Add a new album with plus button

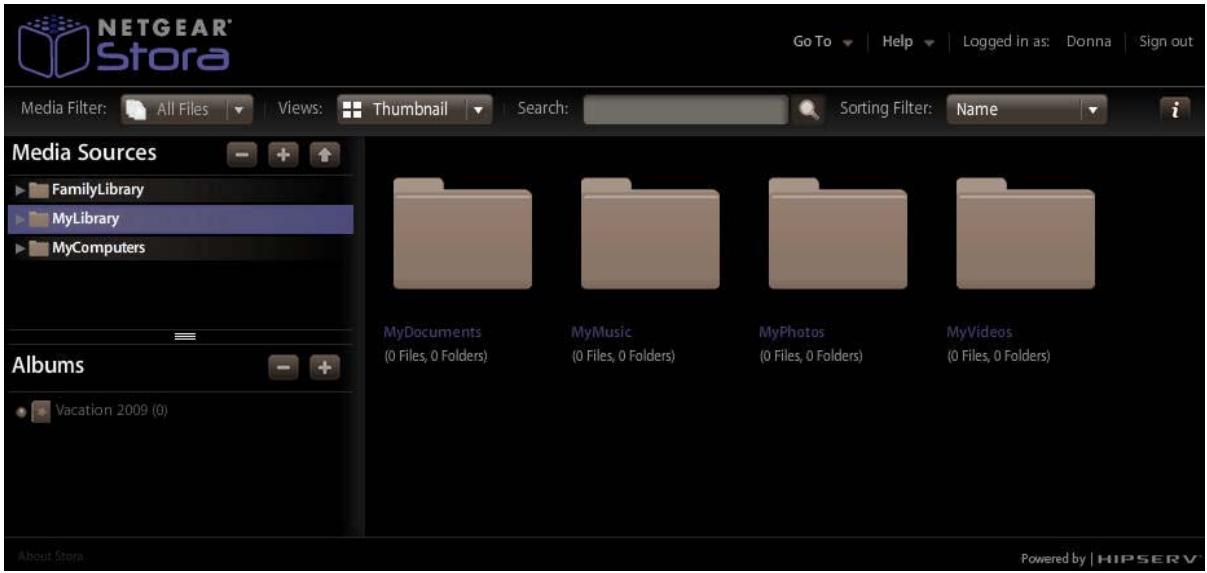(323, 369)
